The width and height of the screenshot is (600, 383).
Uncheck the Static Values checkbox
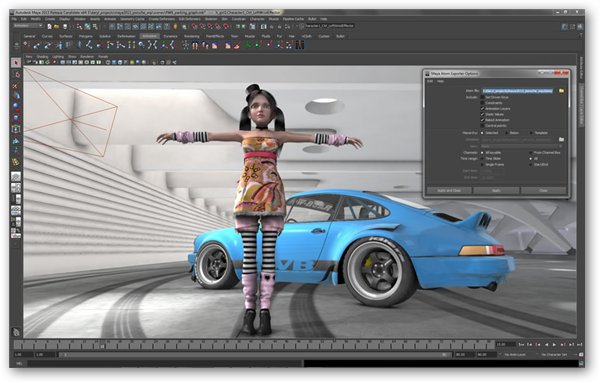[x=482, y=114]
